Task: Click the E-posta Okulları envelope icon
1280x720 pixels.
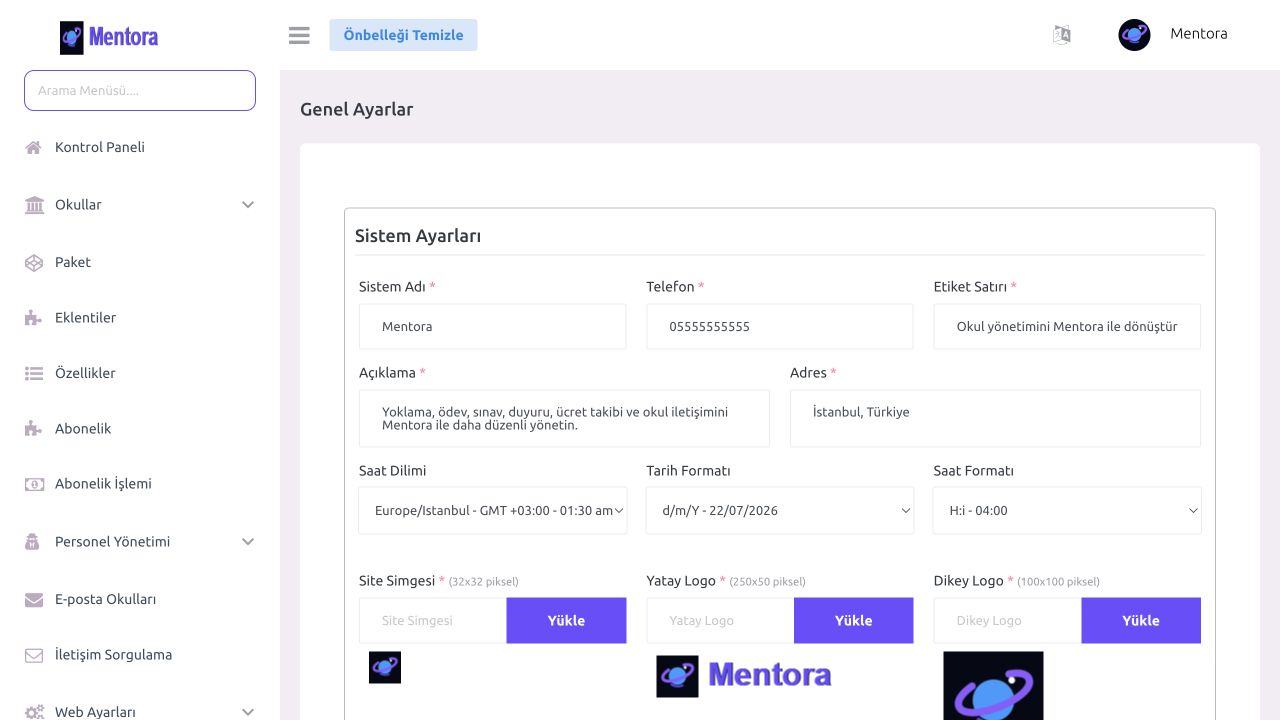Action: 34,600
